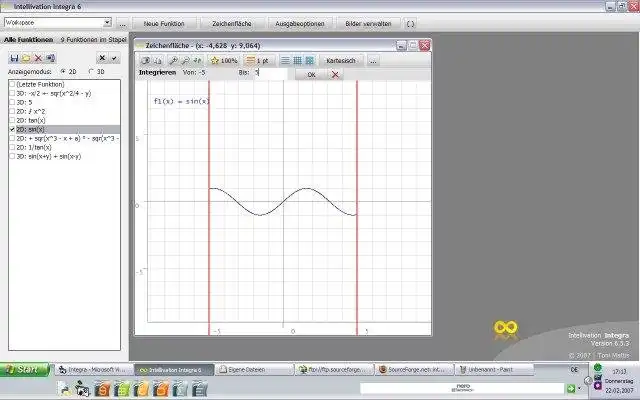
Task: Confirm integration with the OK button
Action: pyautogui.click(x=311, y=75)
